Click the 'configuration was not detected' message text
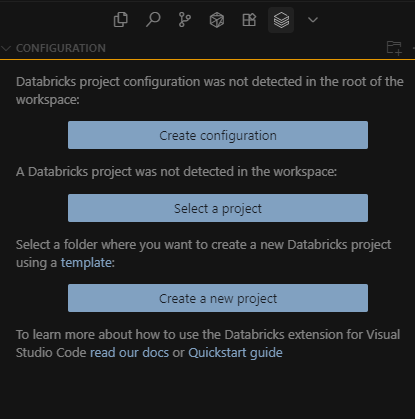The image size is (415, 419). (210, 91)
